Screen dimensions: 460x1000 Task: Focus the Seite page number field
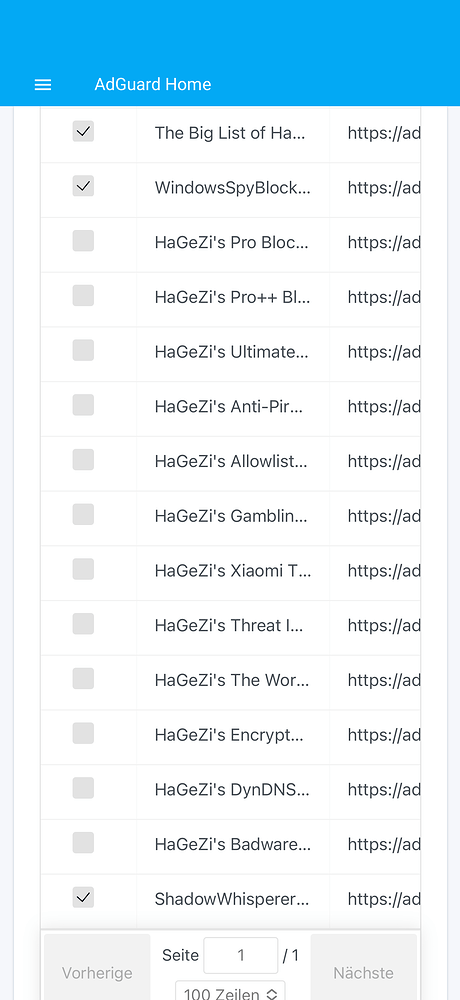click(x=241, y=955)
